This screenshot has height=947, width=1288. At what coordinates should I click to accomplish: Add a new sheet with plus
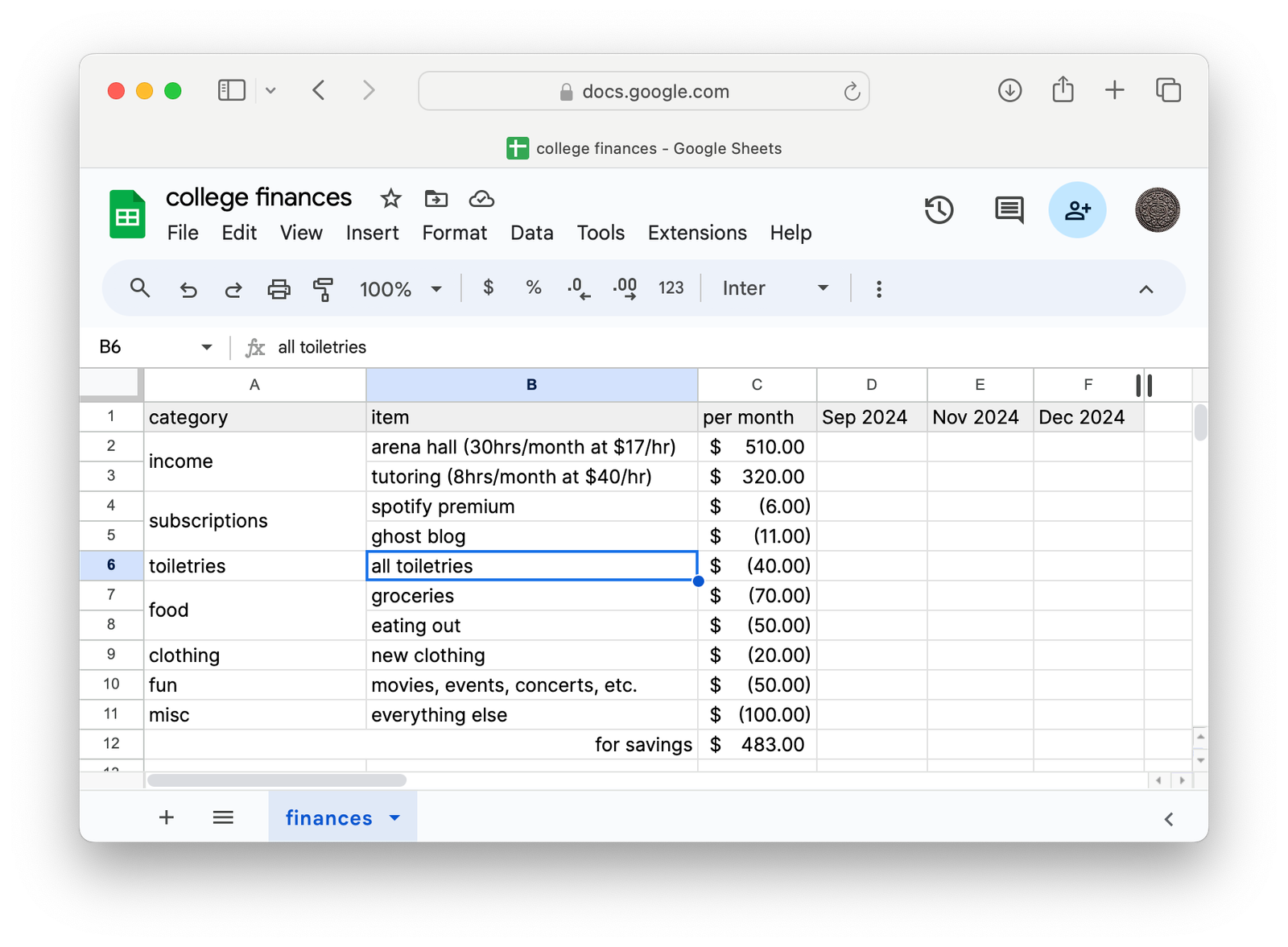[167, 817]
